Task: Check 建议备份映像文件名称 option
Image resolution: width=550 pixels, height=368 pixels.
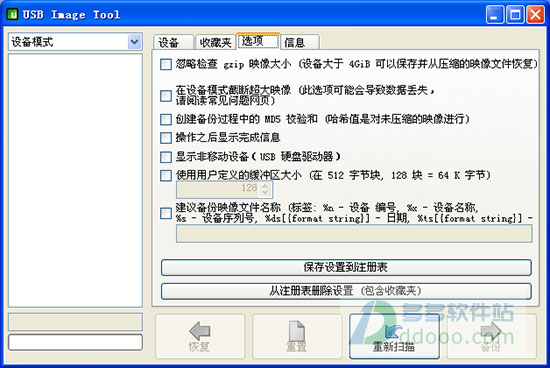Action: coord(166,213)
